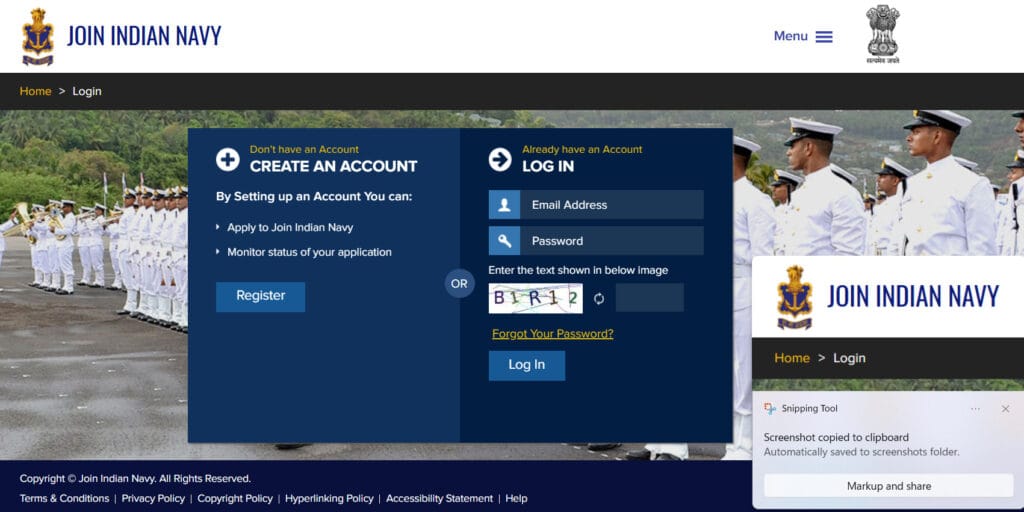Viewport: 1024px width, 512px height.
Task: Click the Menu text in header
Action: [x=791, y=37]
